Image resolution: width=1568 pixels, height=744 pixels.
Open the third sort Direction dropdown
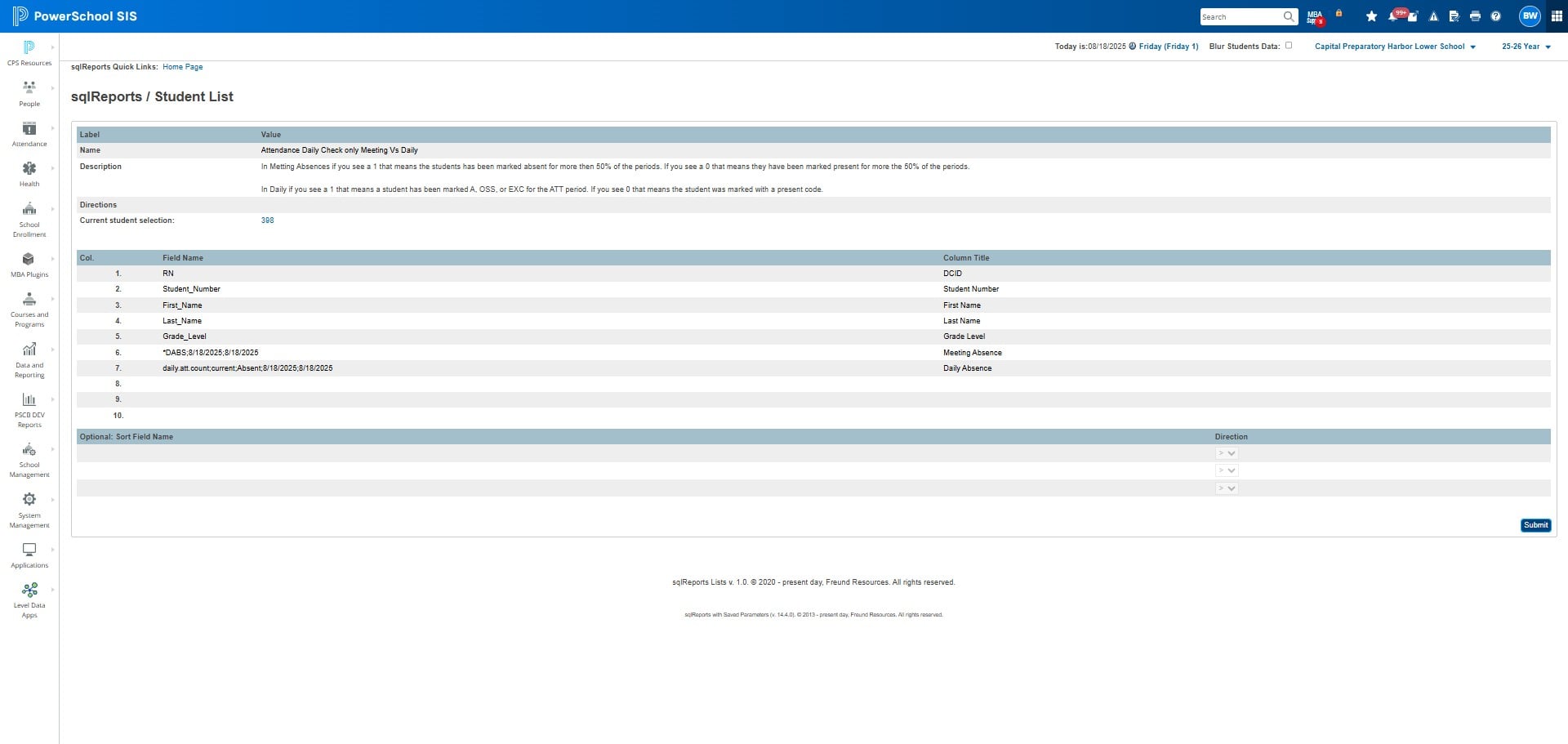coord(1227,488)
